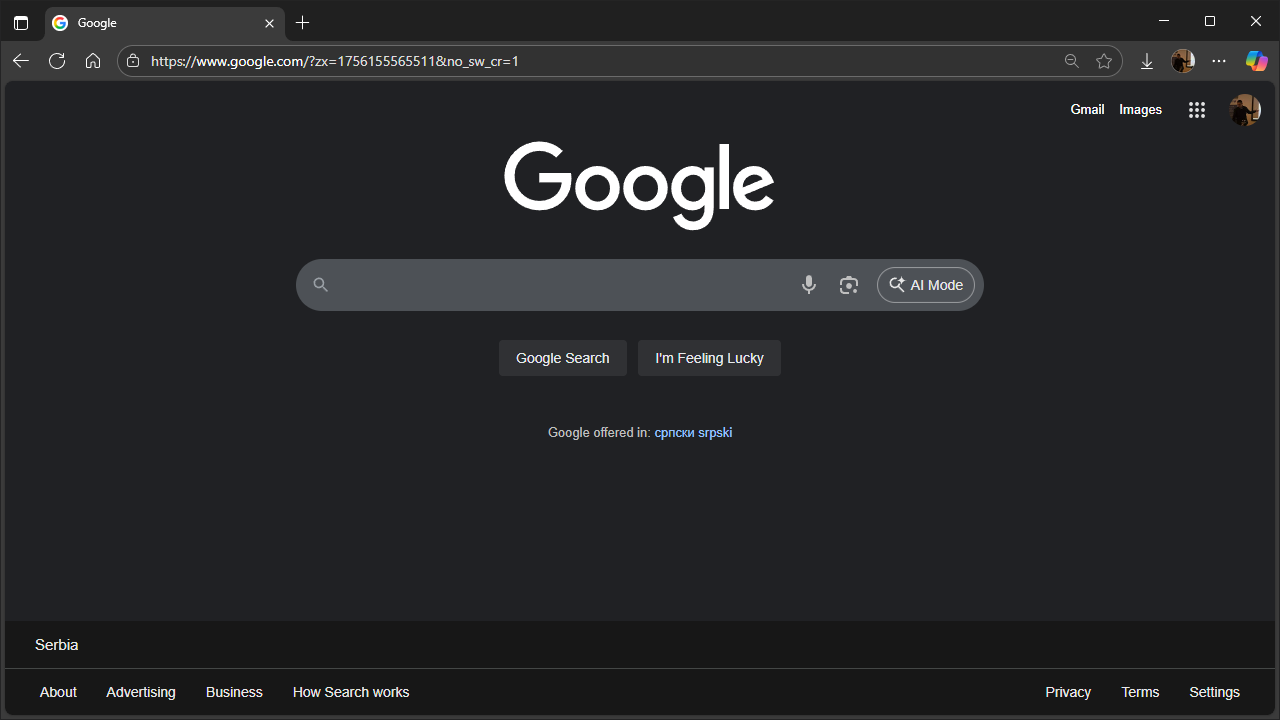Go to the browser home page
Screen dimensions: 1280x720
click(93, 61)
